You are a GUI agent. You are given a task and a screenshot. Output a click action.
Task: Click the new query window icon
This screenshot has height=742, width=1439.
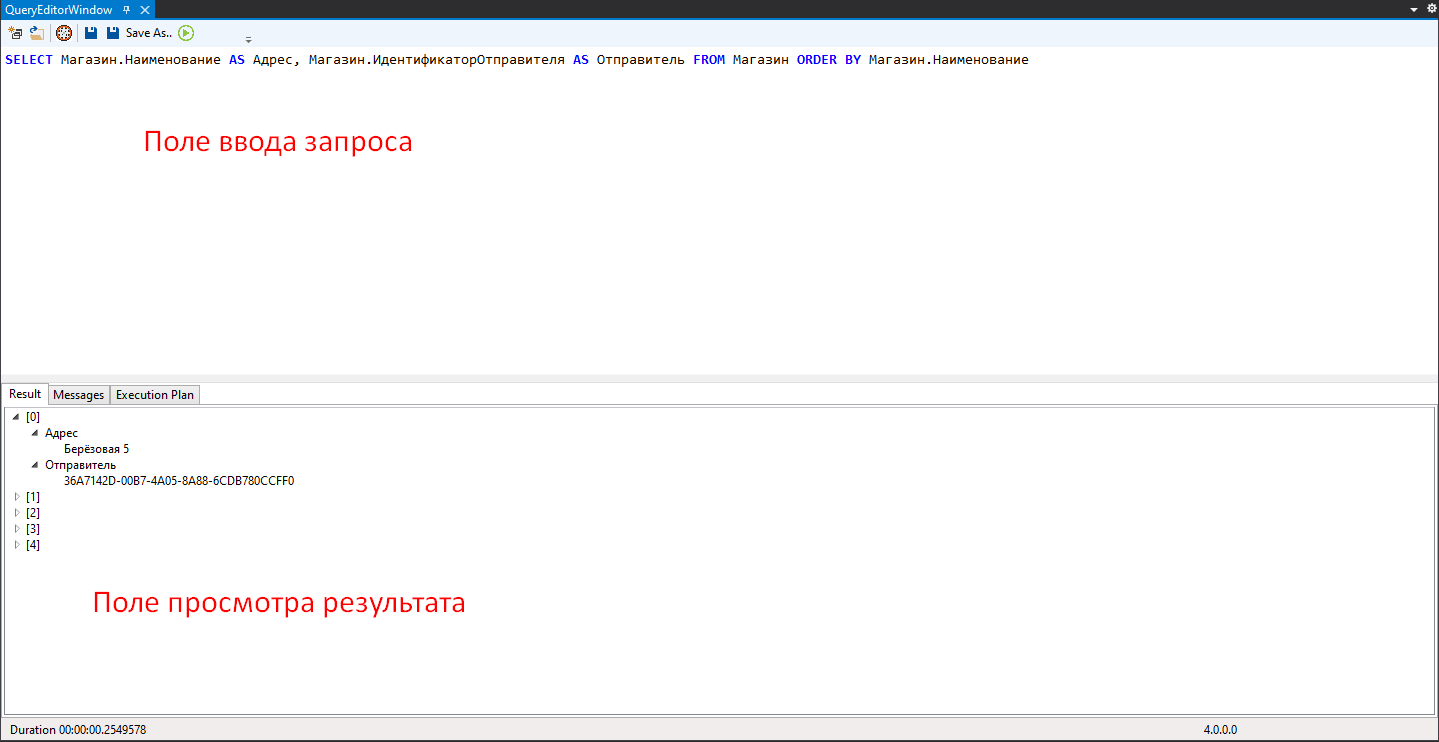pyautogui.click(x=15, y=33)
